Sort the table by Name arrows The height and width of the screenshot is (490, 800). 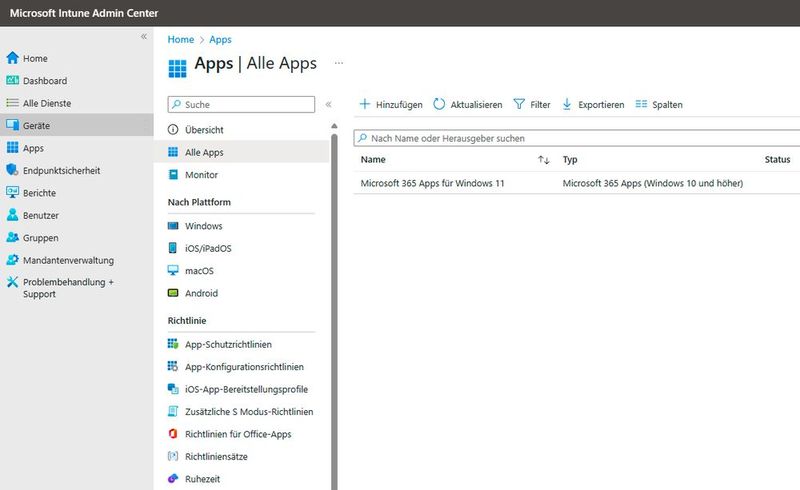[x=543, y=160]
